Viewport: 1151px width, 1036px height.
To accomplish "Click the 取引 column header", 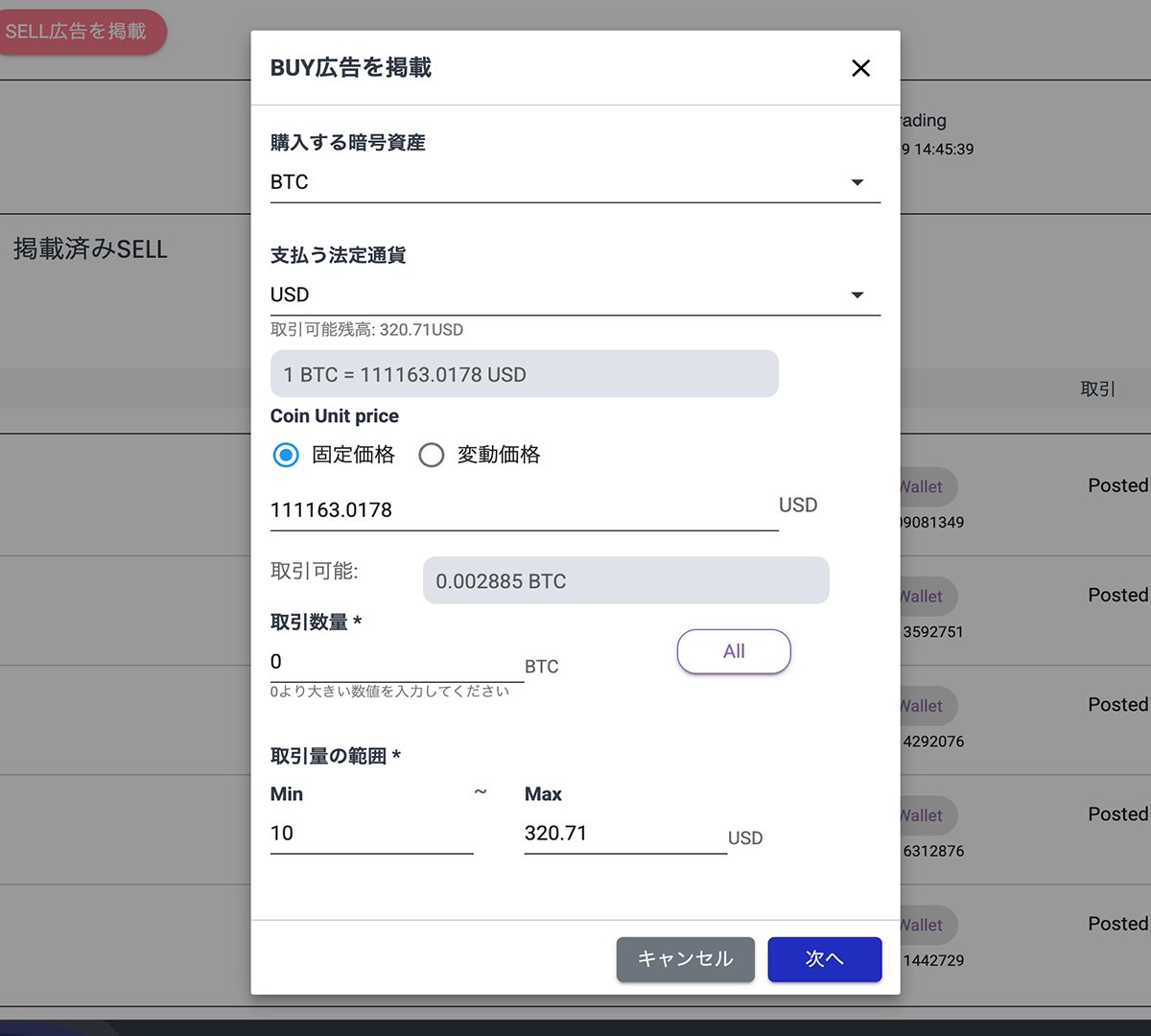I will click(1097, 389).
